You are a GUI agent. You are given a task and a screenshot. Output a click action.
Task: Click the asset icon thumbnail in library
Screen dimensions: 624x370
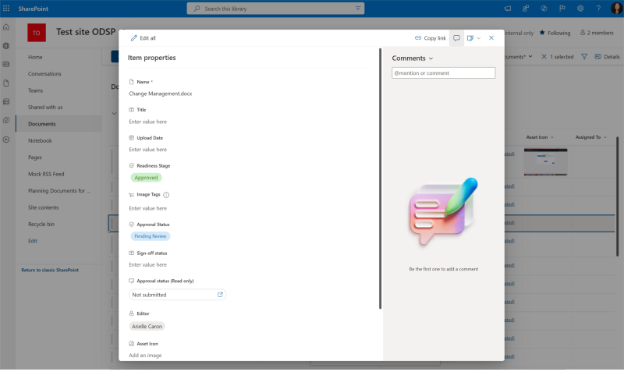(546, 162)
